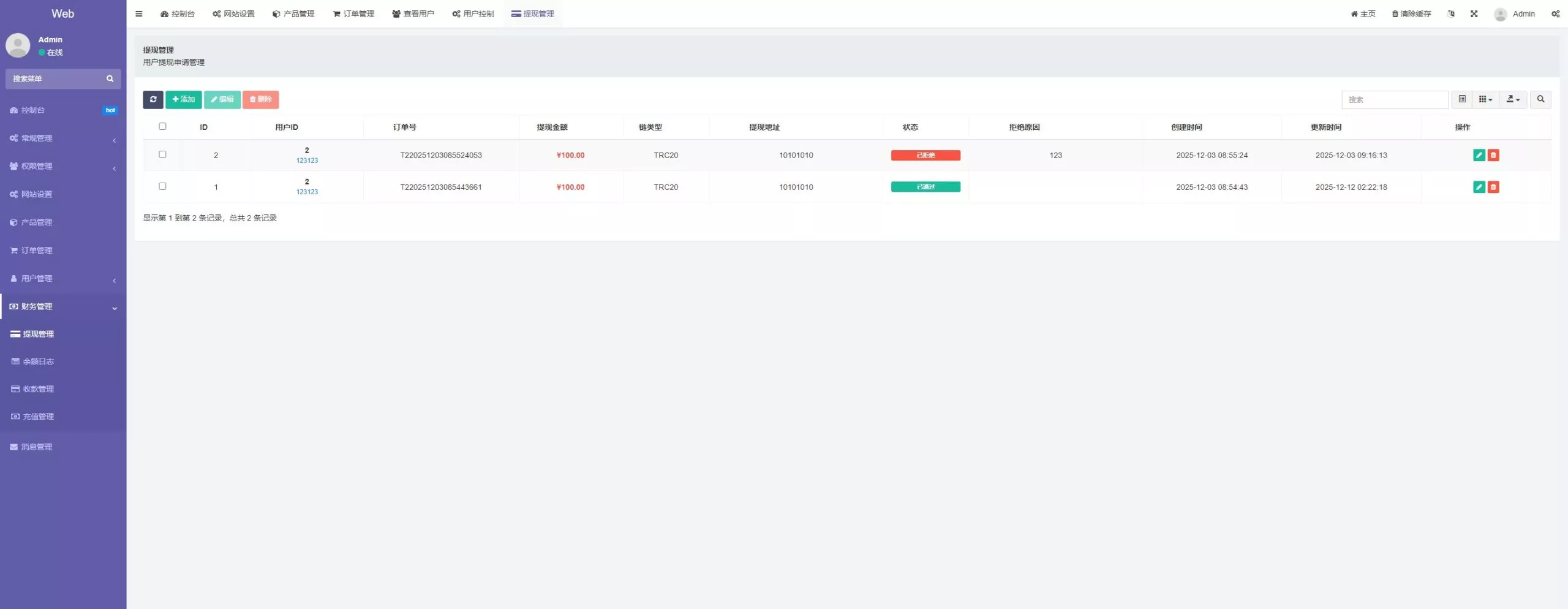Click the red delete icon for row ID 1
Viewport: 1568px width, 609px height.
(1493, 187)
